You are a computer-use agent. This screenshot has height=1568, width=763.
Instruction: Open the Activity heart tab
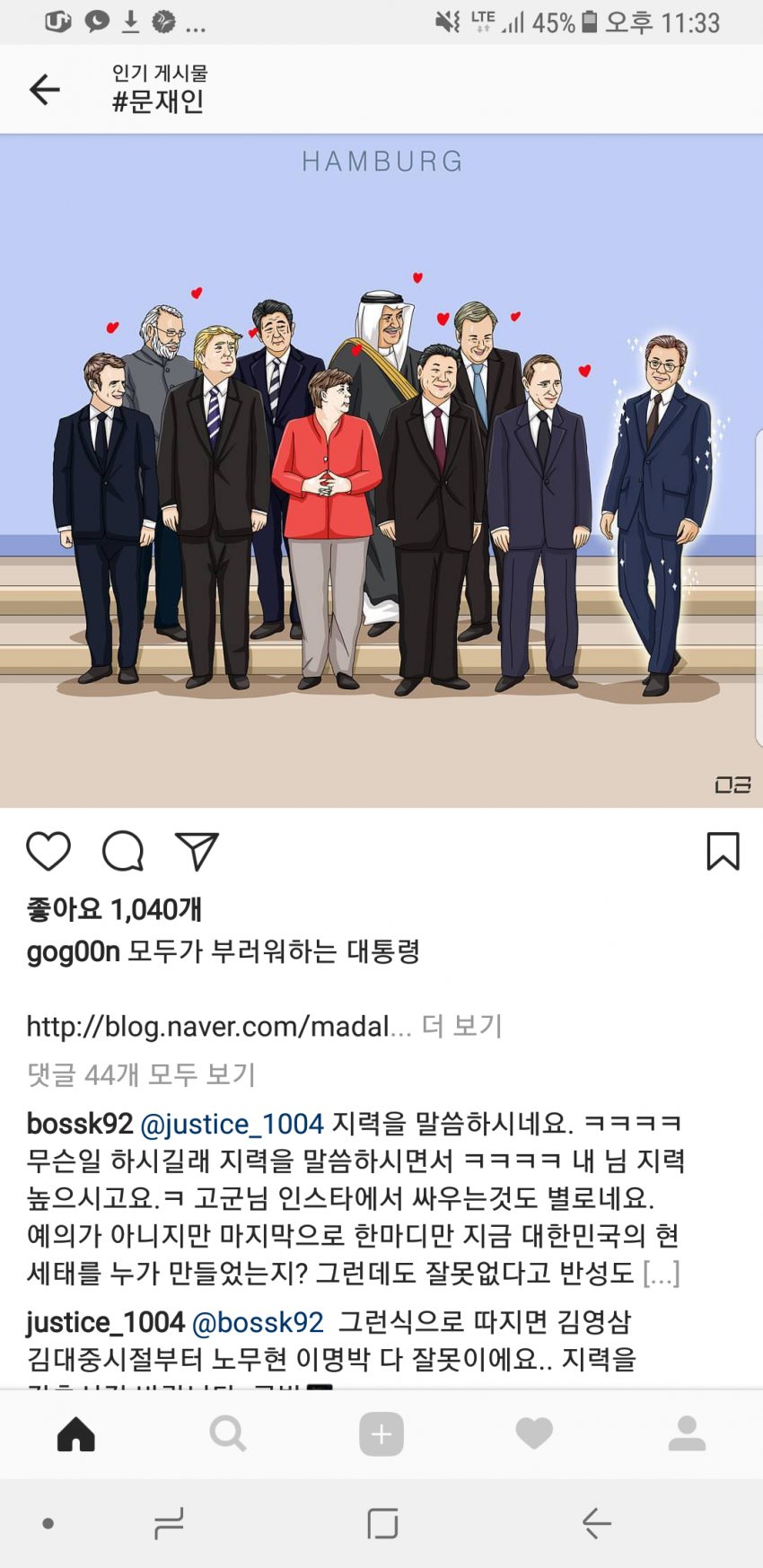coord(534,1433)
